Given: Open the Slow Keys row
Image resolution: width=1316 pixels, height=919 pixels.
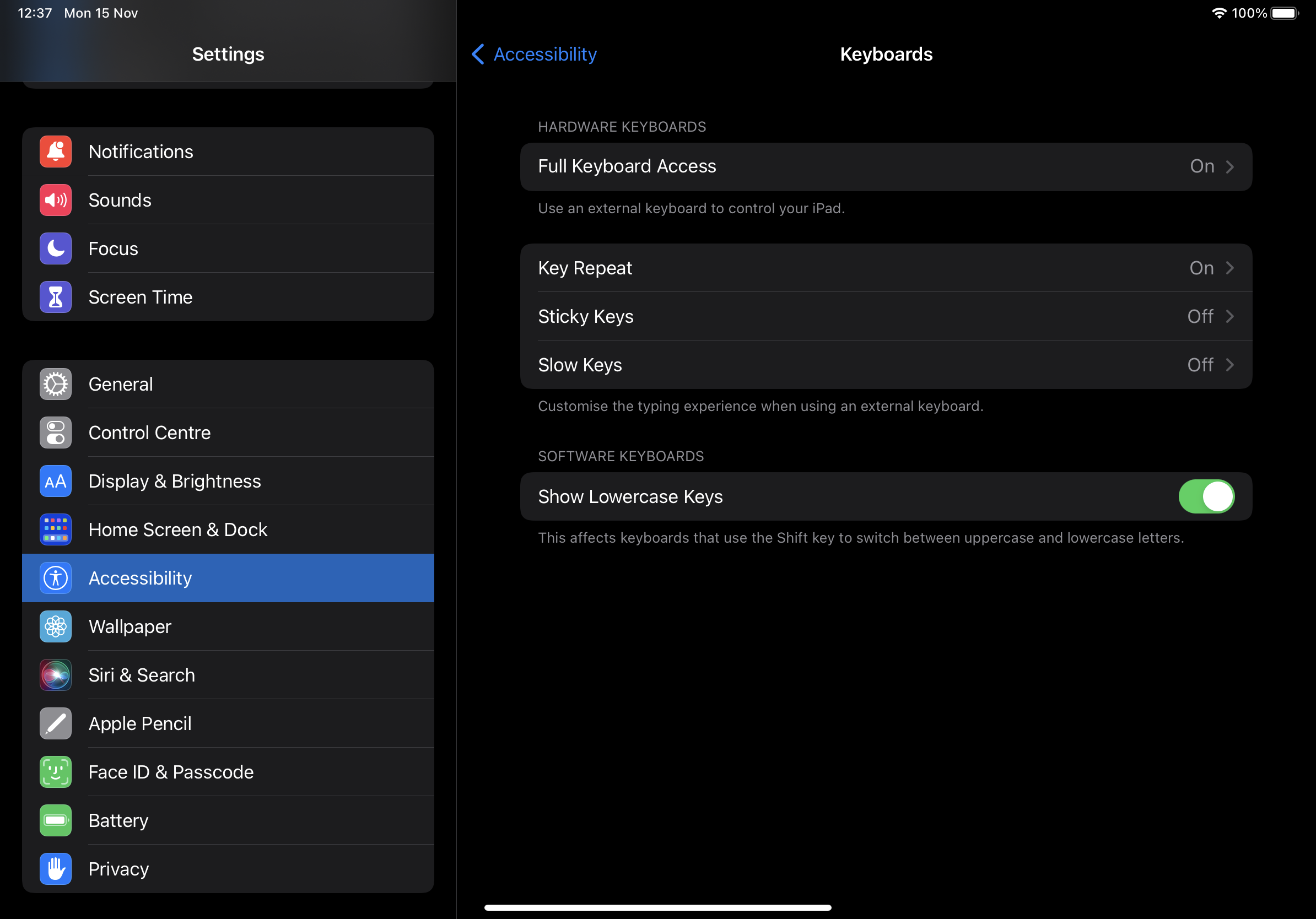Looking at the screenshot, I should tap(886, 365).
